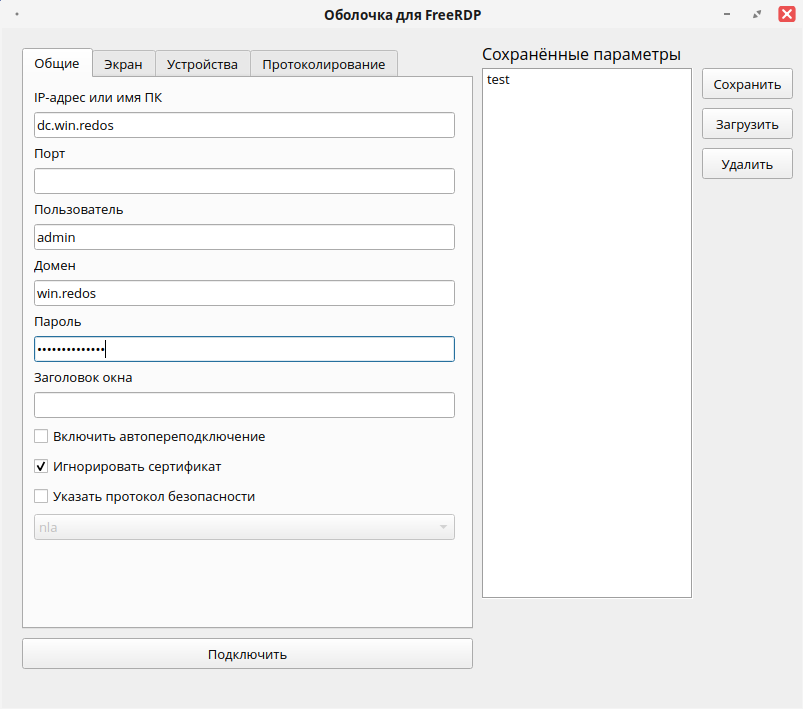Screen dimensions: 803x709
Task: Focus the Порт input field
Action: pyautogui.click(x=244, y=181)
